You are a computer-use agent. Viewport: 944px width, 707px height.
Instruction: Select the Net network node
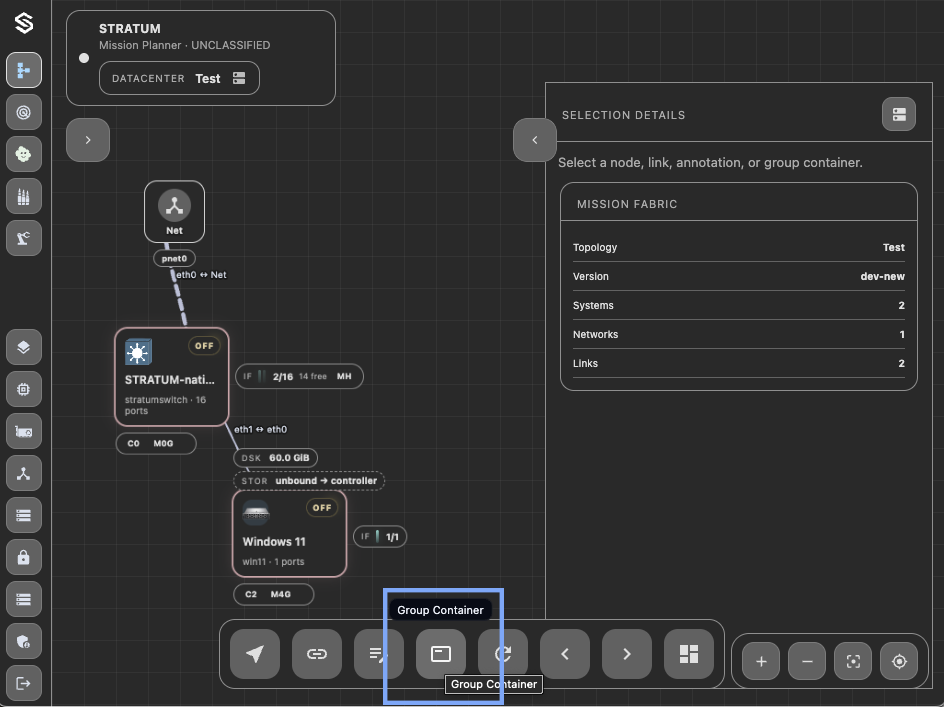pos(175,211)
